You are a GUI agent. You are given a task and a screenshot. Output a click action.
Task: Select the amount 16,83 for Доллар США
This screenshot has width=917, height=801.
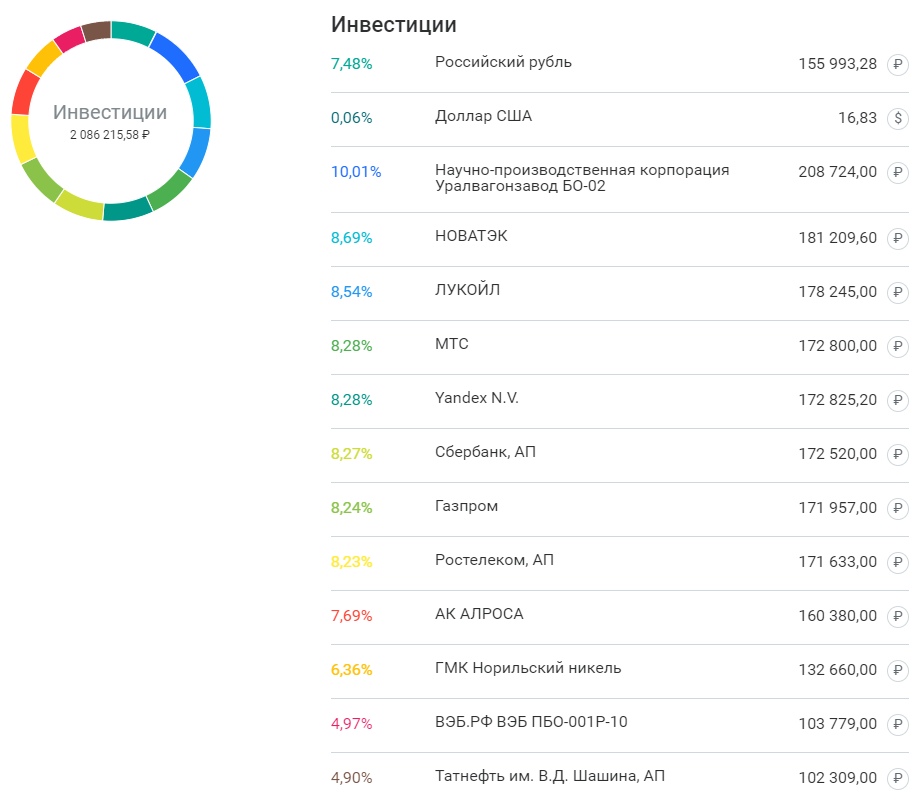point(857,118)
